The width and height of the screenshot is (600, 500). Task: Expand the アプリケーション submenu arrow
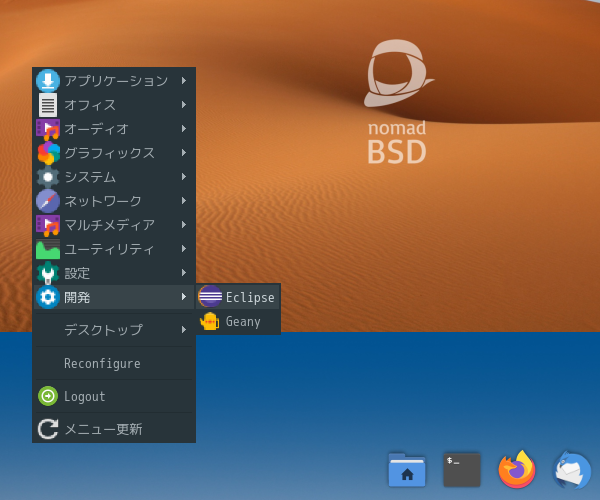coord(184,81)
